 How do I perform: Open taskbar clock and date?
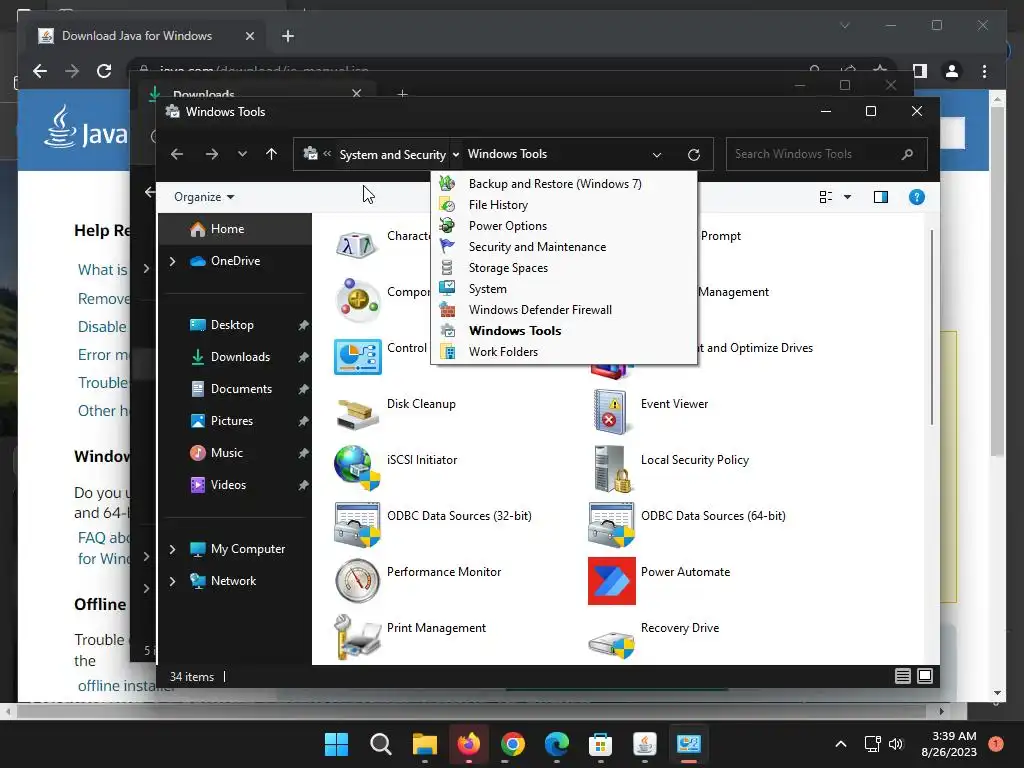pos(949,744)
